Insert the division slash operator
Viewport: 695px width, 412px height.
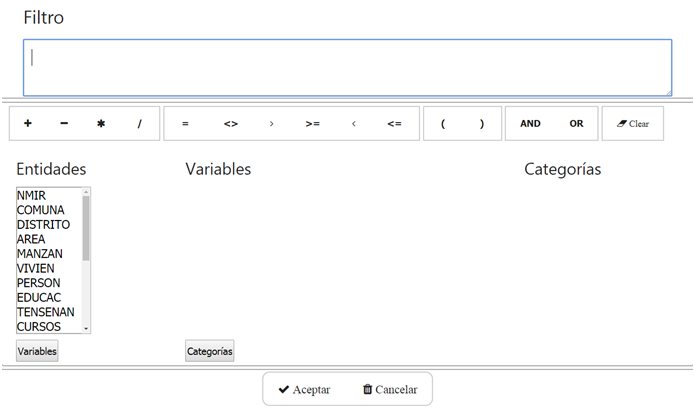click(139, 124)
